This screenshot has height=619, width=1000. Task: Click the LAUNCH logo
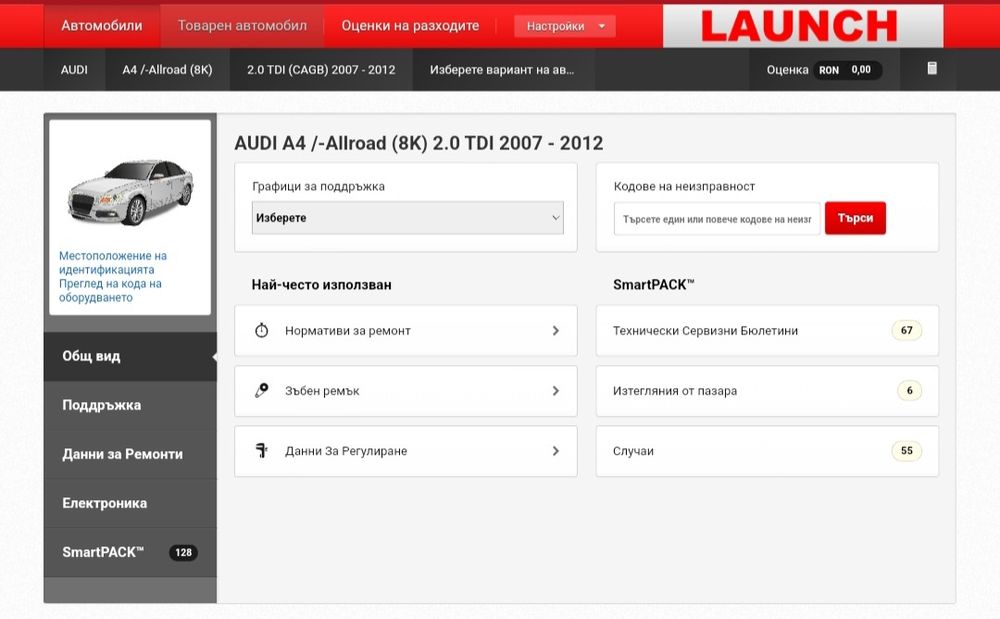[x=802, y=26]
